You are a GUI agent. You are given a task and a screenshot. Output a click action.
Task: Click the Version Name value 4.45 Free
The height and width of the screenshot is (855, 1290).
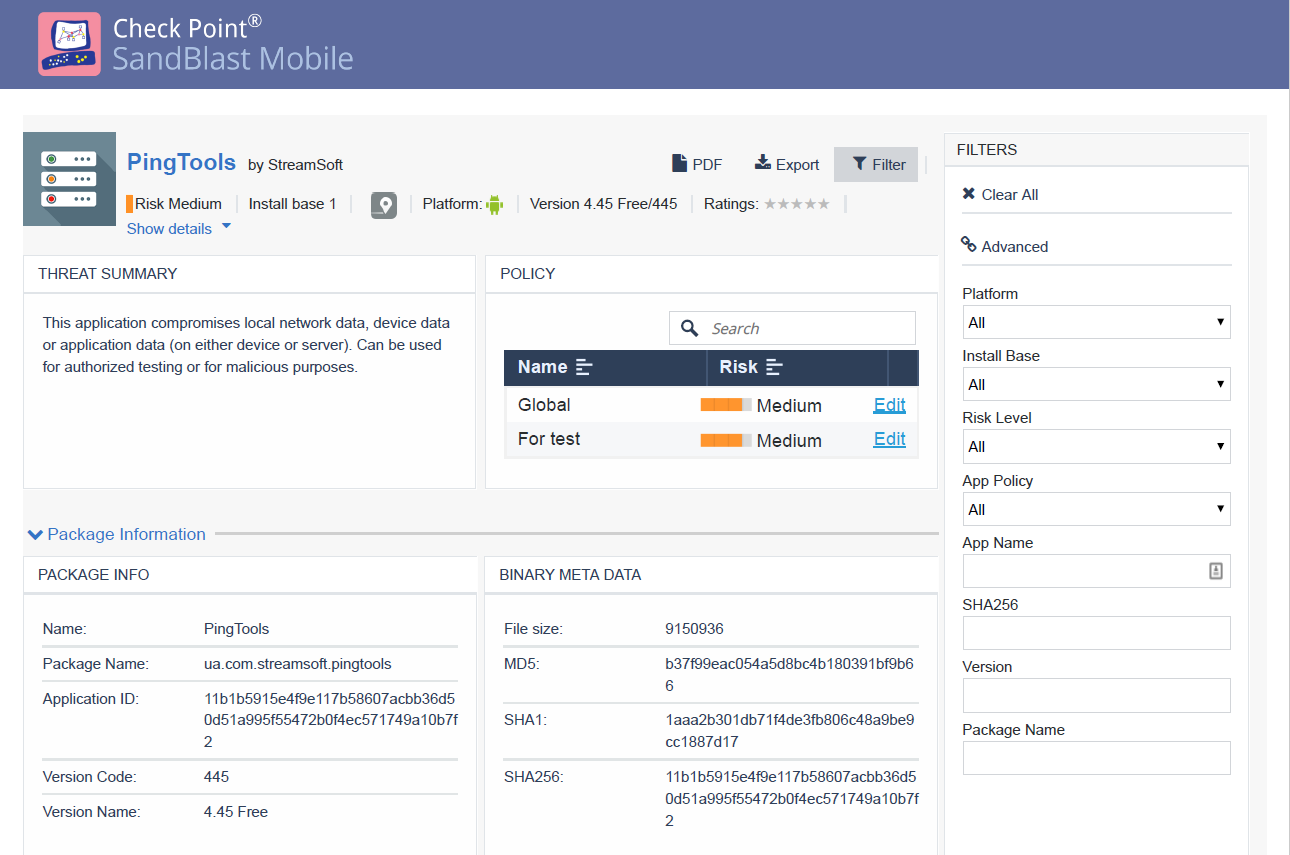pos(236,812)
